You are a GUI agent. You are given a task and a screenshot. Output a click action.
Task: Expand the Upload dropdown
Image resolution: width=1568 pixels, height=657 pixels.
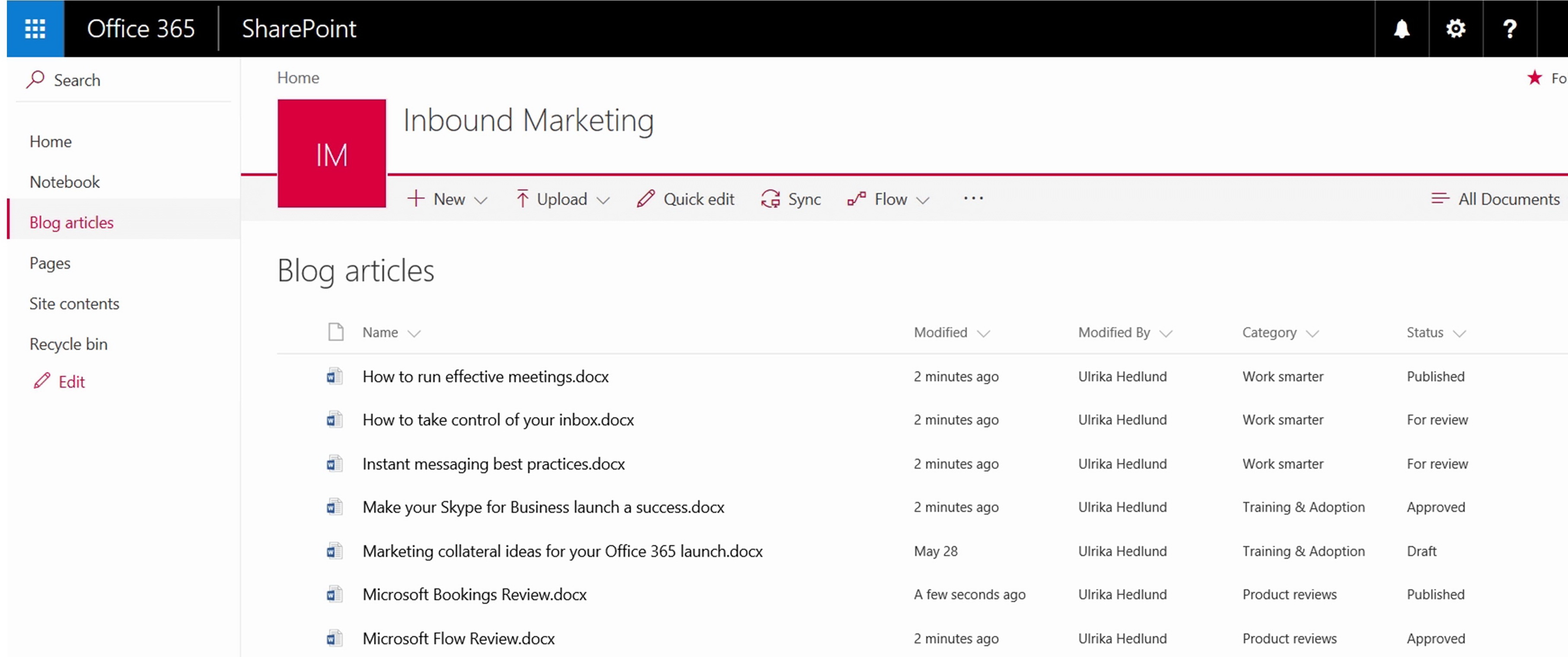[x=562, y=199]
